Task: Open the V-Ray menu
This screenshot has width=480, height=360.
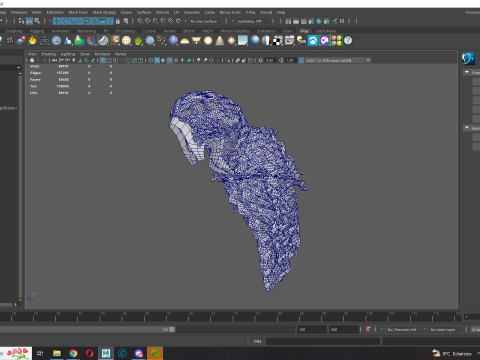Action: pos(251,12)
